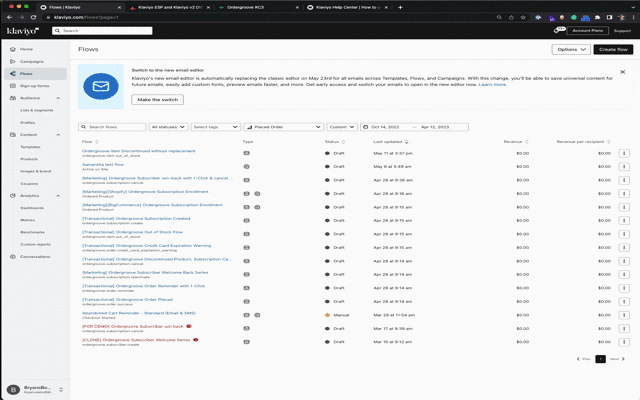Open Campaigns in the sidebar
The height and width of the screenshot is (400, 640).
(32, 62)
